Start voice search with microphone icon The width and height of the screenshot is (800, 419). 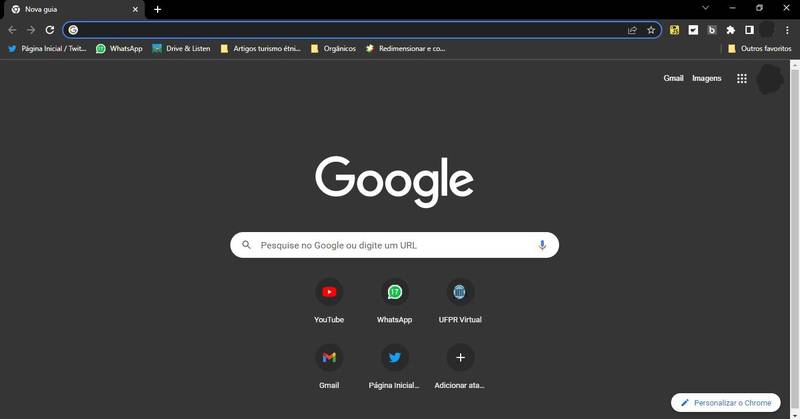[542, 245]
